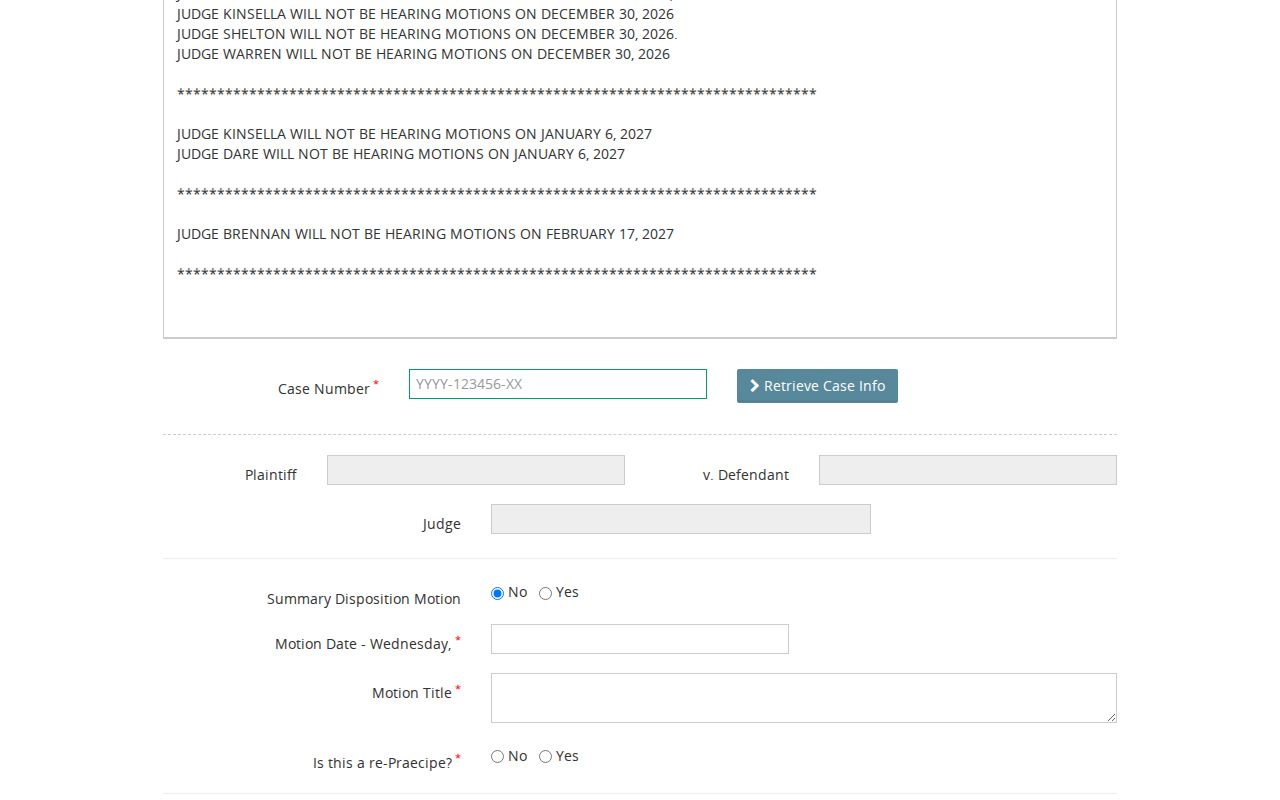
Task: Click the Judge Kinsella December 30, 2026 notice
Action: 425,14
